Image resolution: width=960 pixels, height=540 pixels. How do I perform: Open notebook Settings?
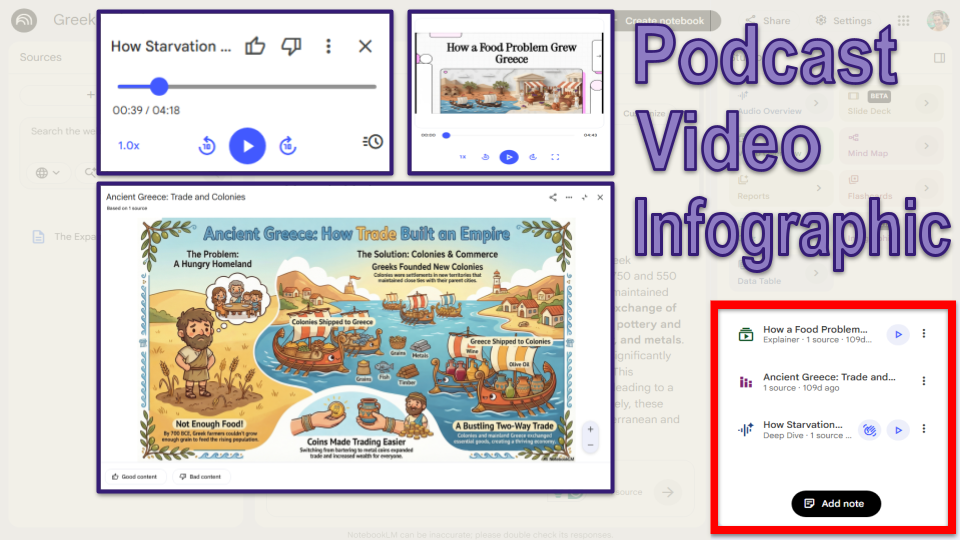tap(844, 21)
